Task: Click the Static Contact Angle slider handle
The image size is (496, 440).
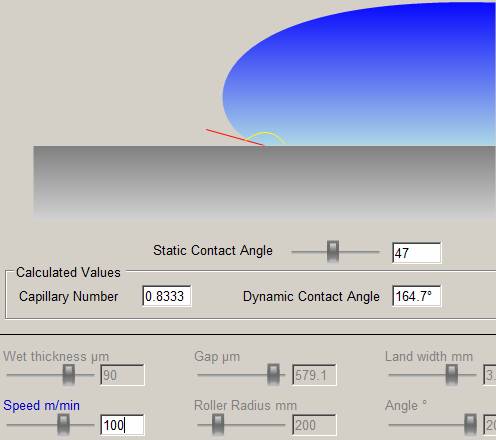Action: tap(332, 251)
